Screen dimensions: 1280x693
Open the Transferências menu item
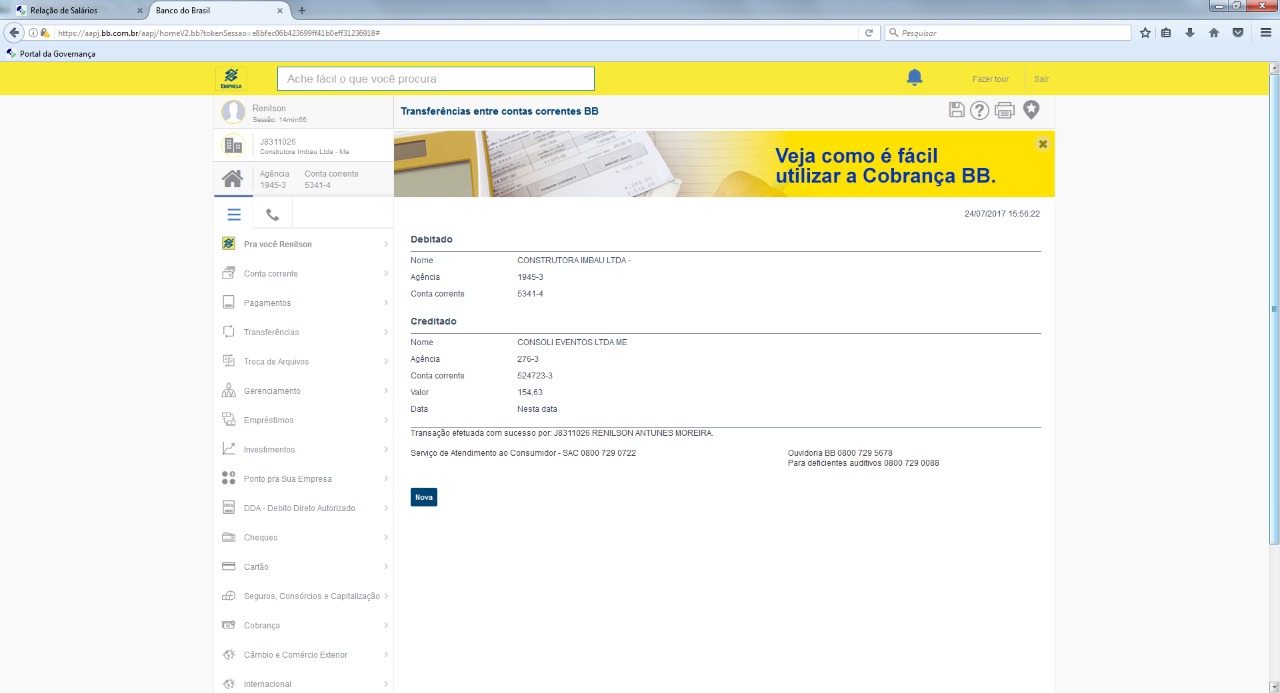[304, 332]
